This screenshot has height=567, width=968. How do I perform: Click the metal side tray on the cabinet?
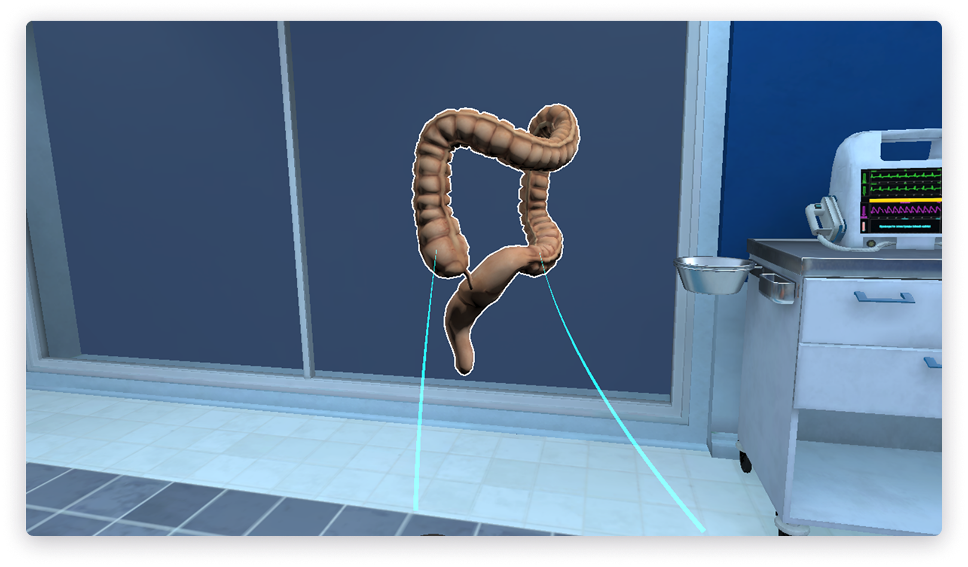(775, 287)
